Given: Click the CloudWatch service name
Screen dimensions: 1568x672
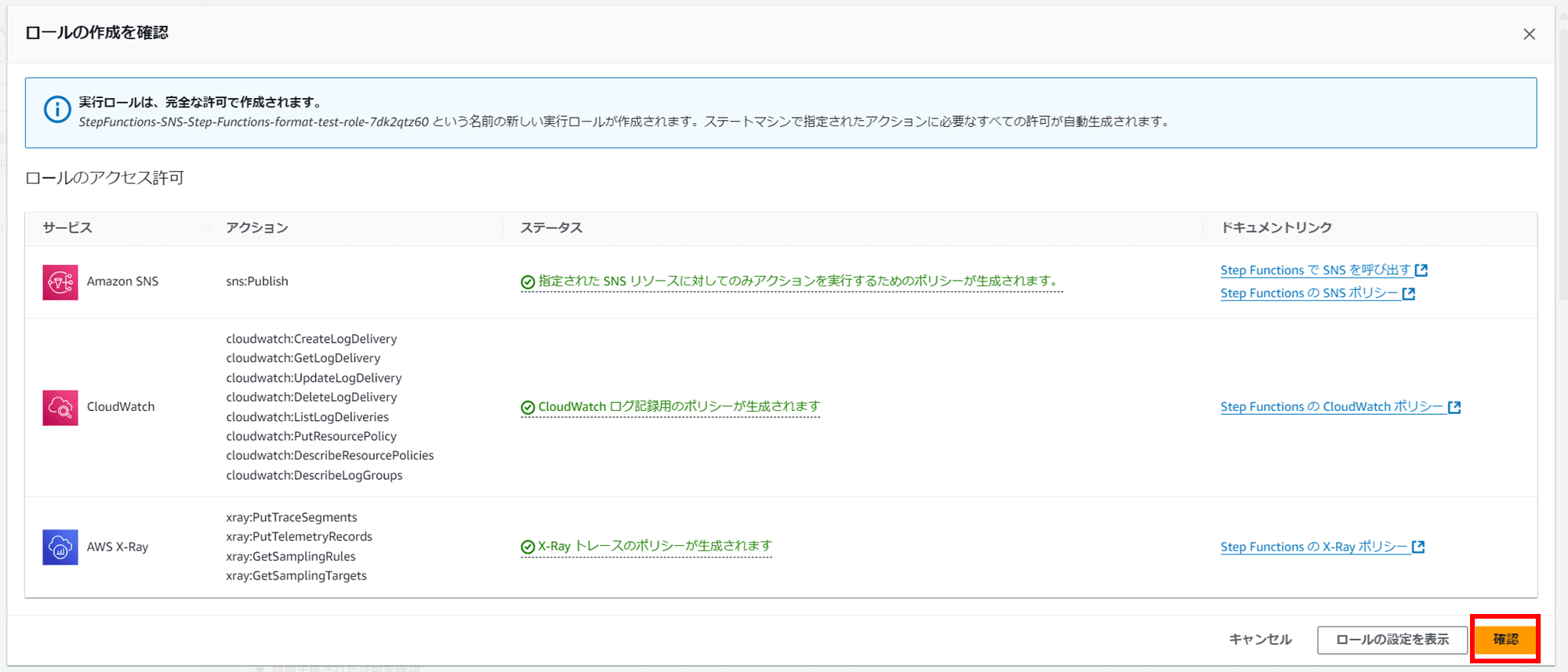Looking at the screenshot, I should tap(121, 407).
